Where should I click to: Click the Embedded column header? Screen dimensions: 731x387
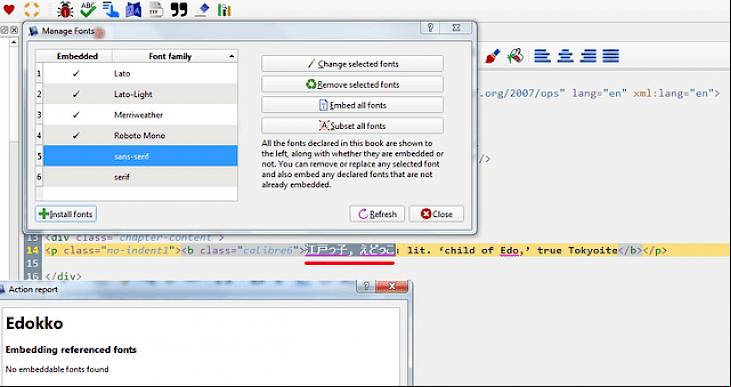[77, 56]
